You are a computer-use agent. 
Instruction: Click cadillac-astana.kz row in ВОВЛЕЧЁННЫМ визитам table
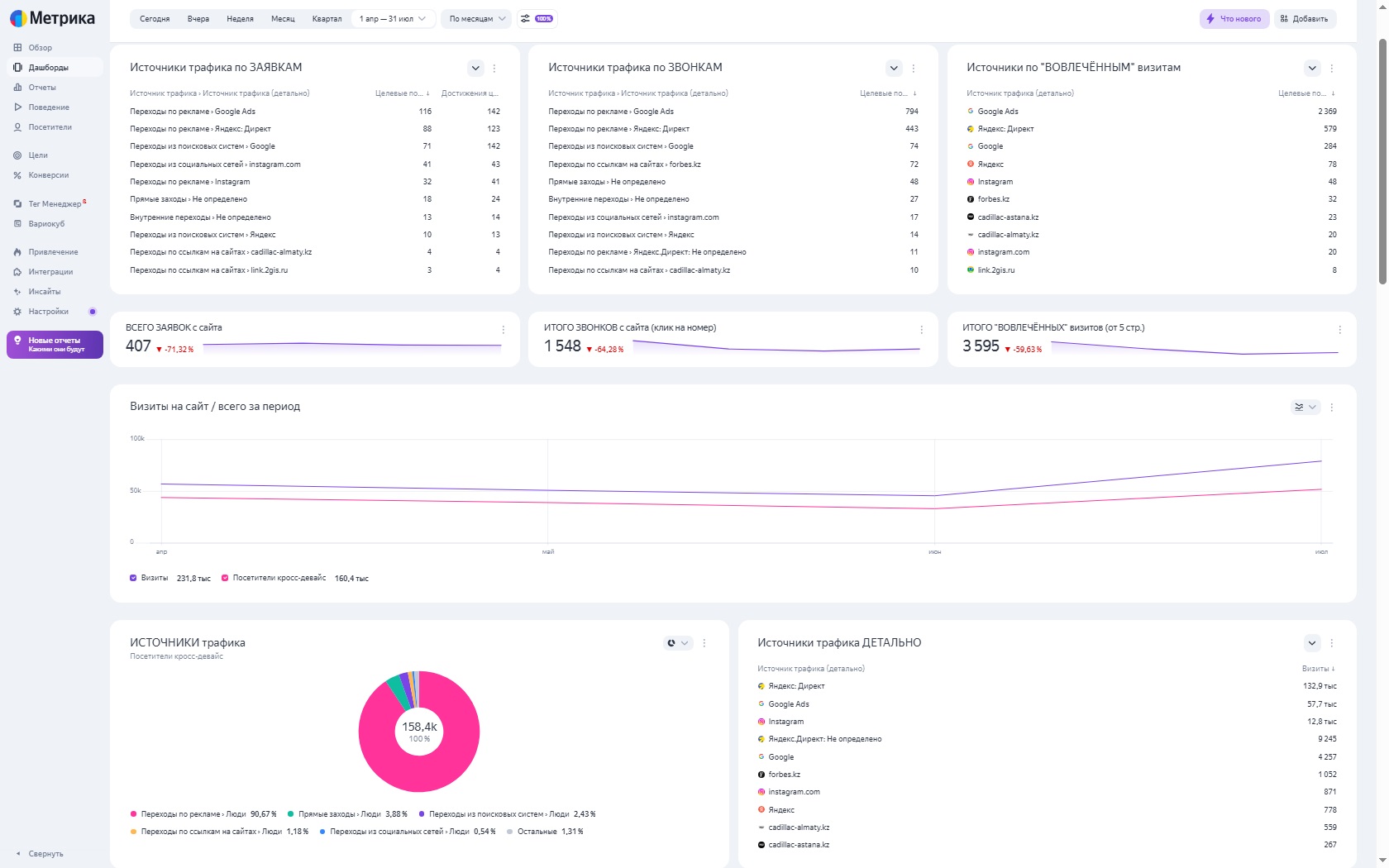[x=1152, y=217]
